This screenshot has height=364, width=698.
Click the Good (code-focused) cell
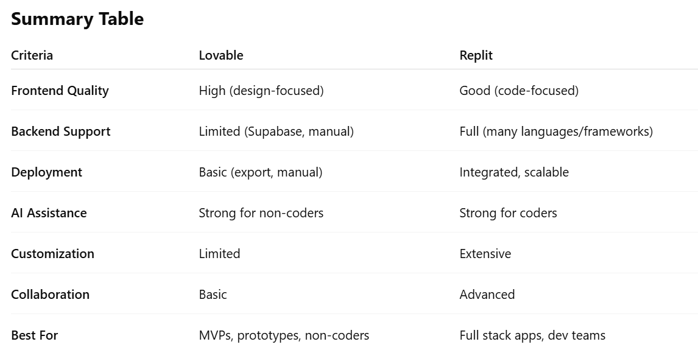519,91
